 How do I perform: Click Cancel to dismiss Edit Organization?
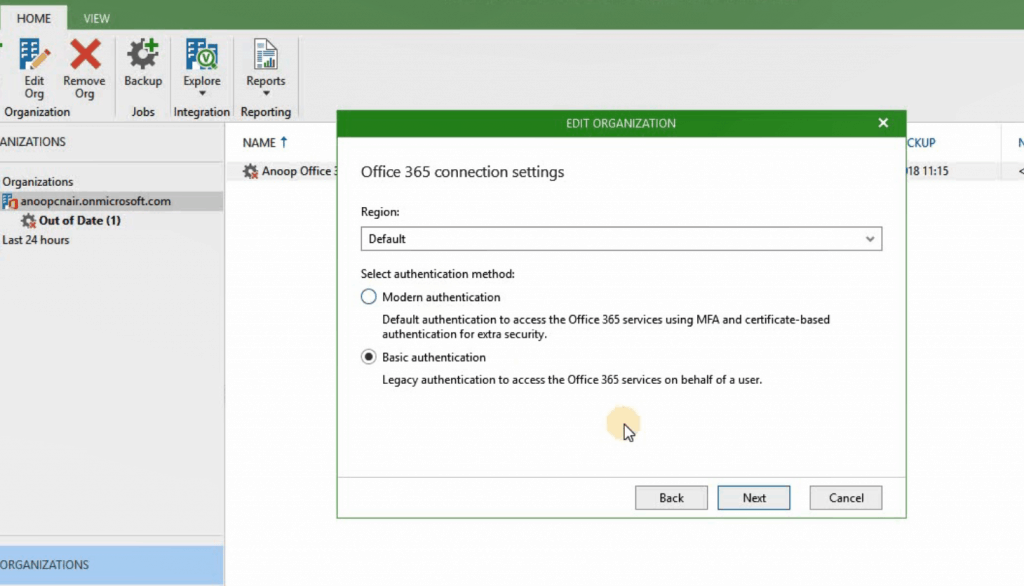pos(845,498)
